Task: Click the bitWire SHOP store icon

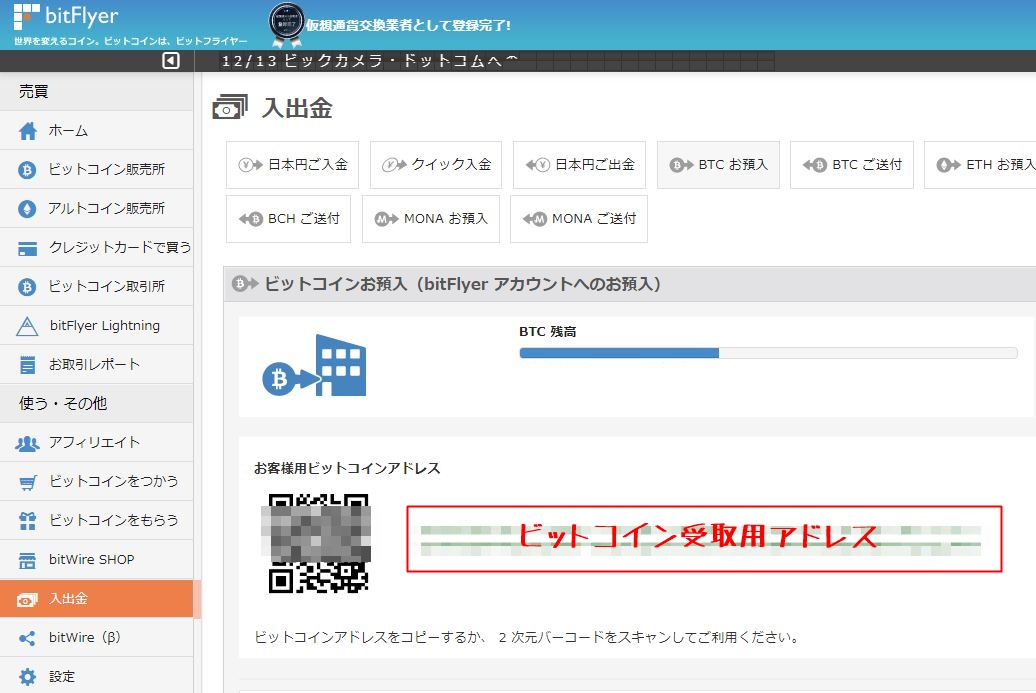Action: (27, 560)
